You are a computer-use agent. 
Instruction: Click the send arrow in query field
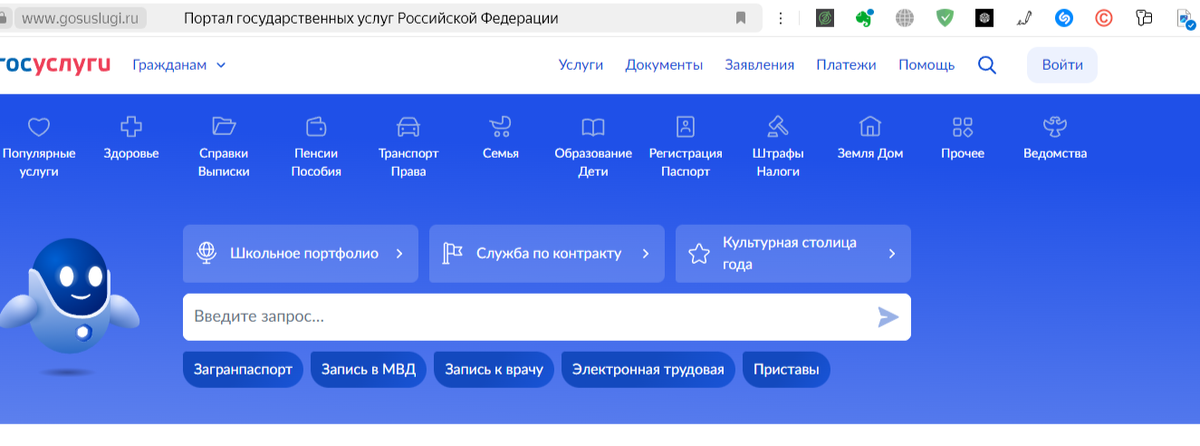(888, 317)
